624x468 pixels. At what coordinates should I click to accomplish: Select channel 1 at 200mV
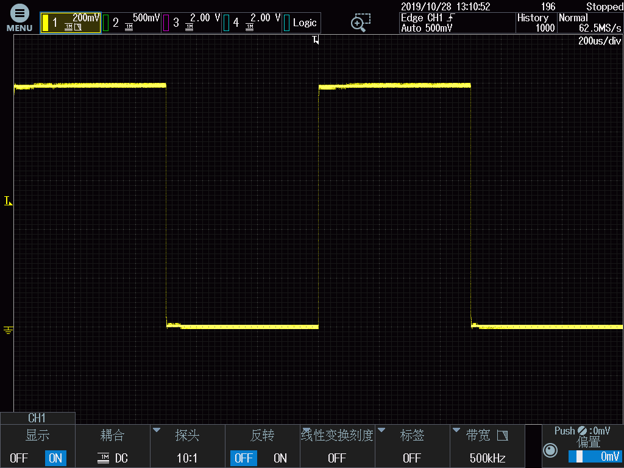[x=72, y=21]
